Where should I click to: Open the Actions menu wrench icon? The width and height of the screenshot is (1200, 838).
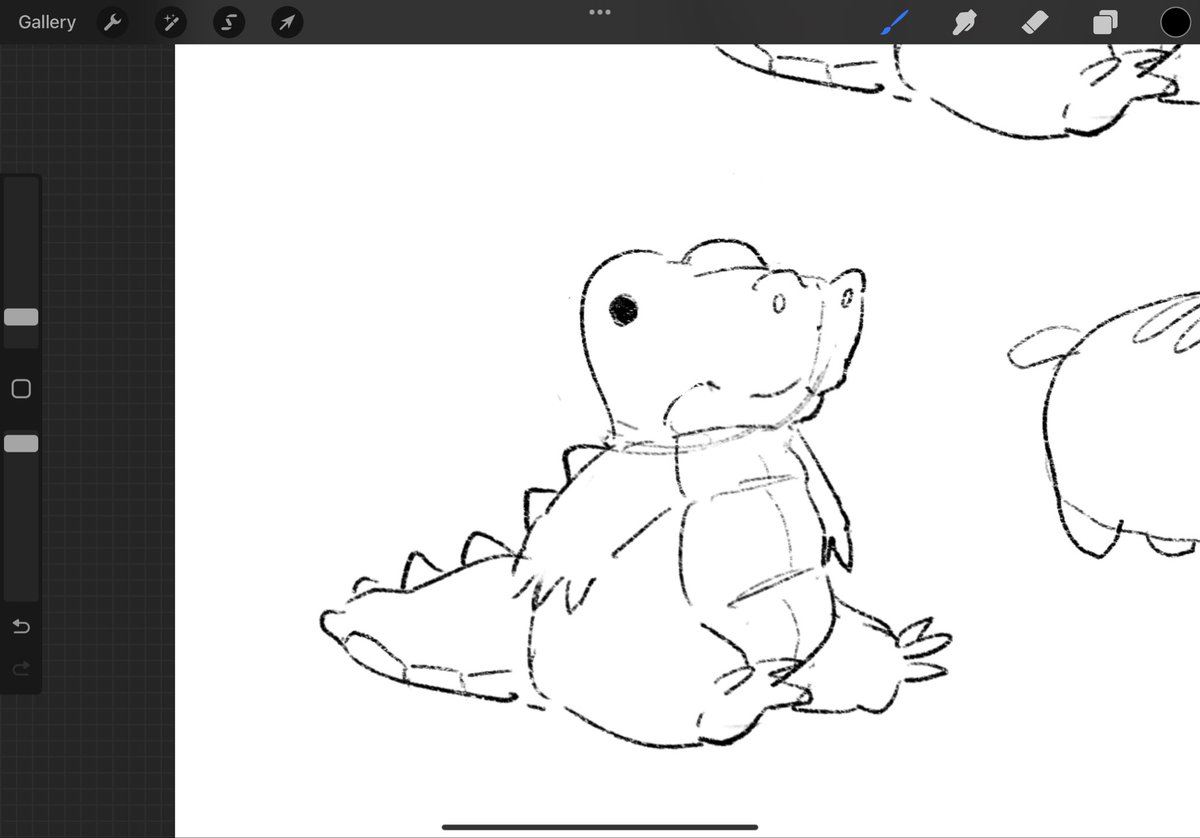pos(112,21)
